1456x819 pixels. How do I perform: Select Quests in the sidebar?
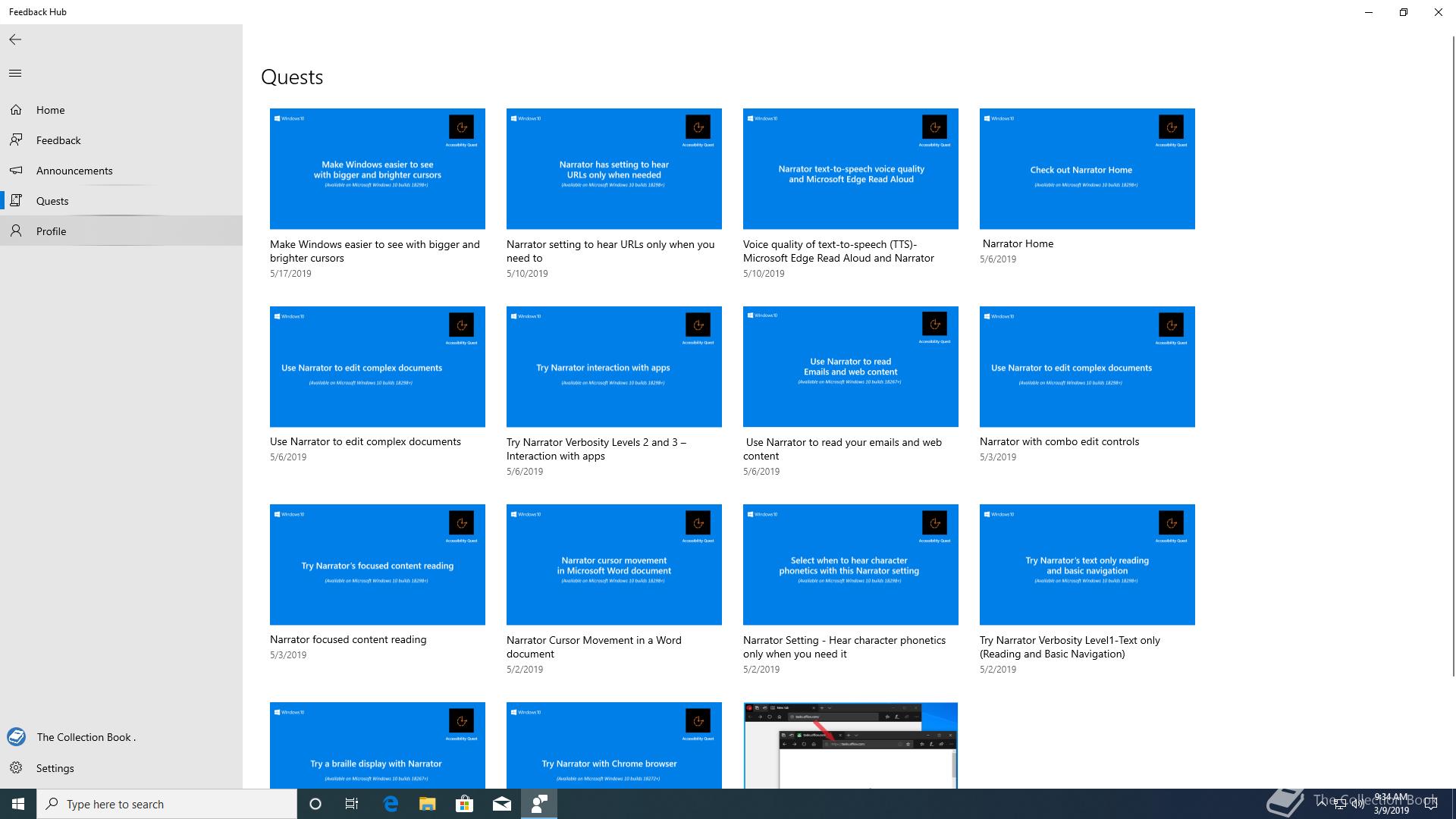[x=121, y=201]
